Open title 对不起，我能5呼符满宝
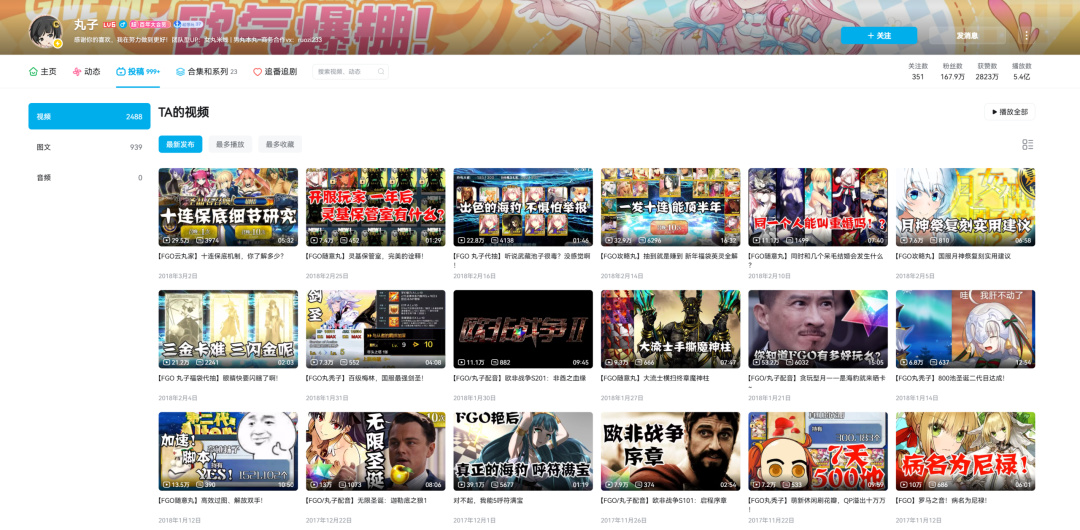The height and width of the screenshot is (530, 1080). coord(488,500)
